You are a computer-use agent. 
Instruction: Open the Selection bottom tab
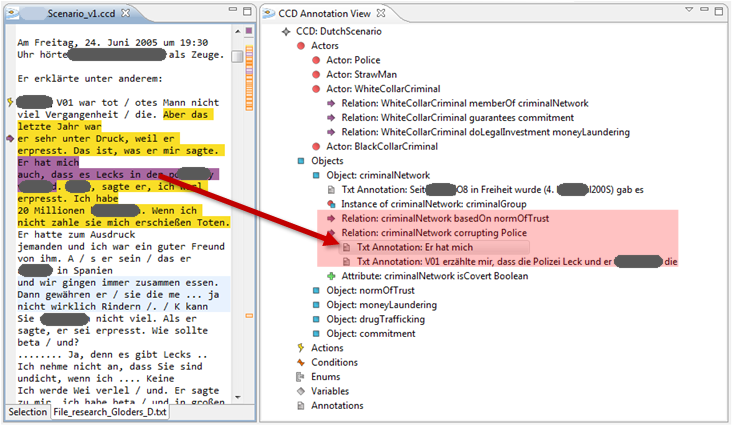pos(28,412)
